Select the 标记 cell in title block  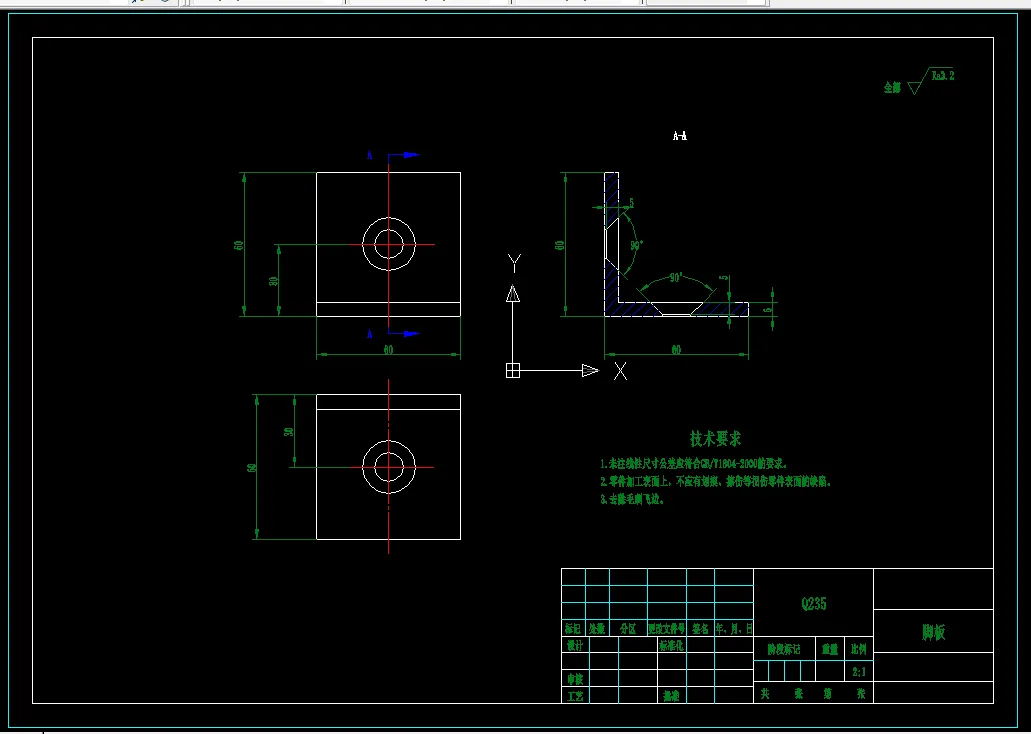573,629
